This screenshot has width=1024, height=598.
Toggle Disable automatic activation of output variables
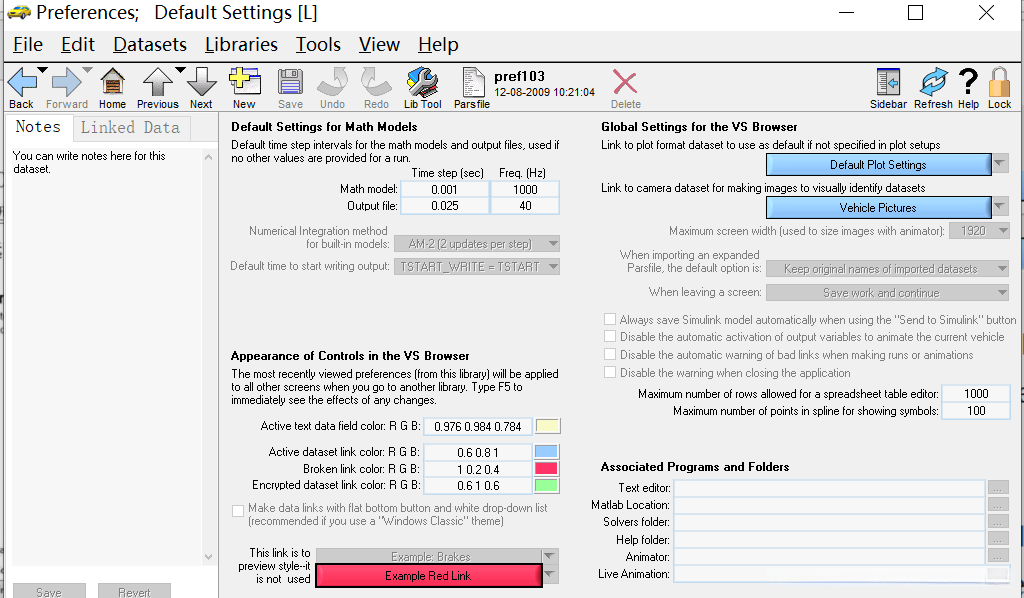610,337
